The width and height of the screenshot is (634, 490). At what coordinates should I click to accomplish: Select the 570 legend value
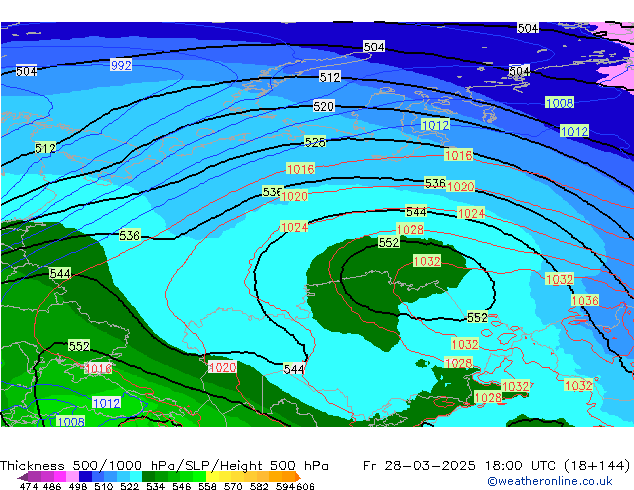[233, 486]
